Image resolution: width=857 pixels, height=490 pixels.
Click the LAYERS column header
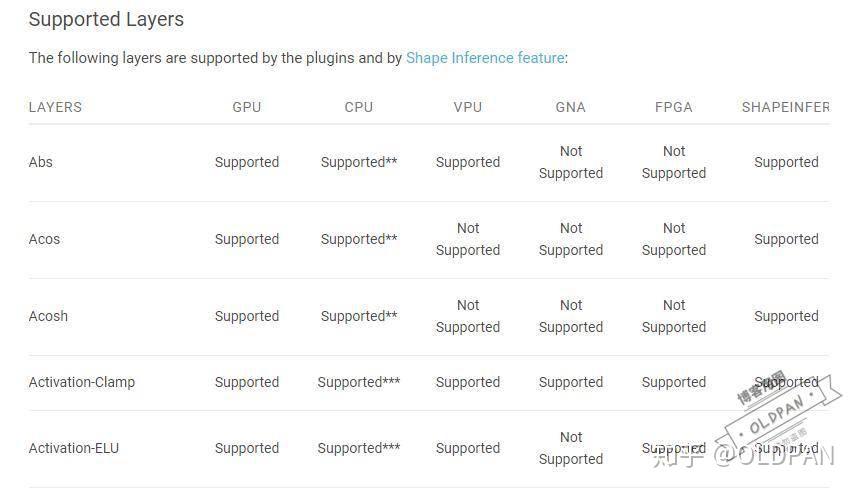[x=55, y=107]
